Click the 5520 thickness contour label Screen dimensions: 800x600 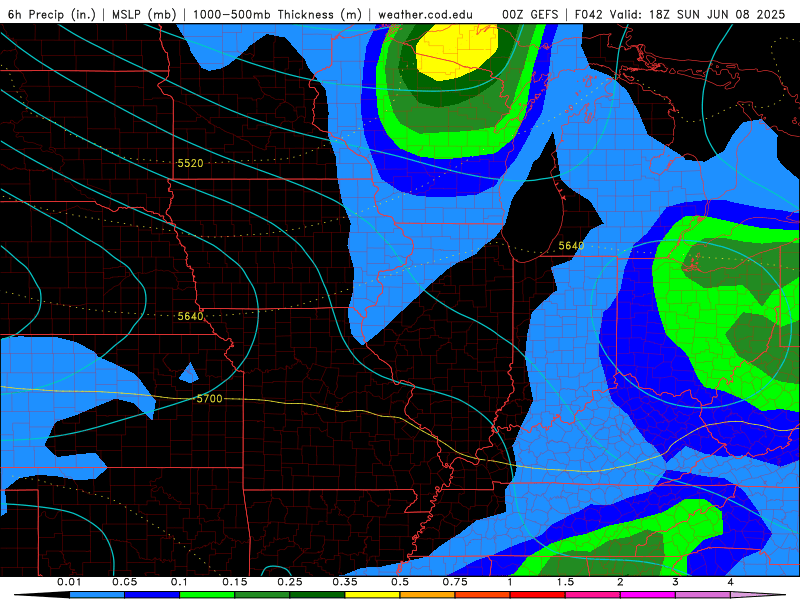[x=190, y=163]
